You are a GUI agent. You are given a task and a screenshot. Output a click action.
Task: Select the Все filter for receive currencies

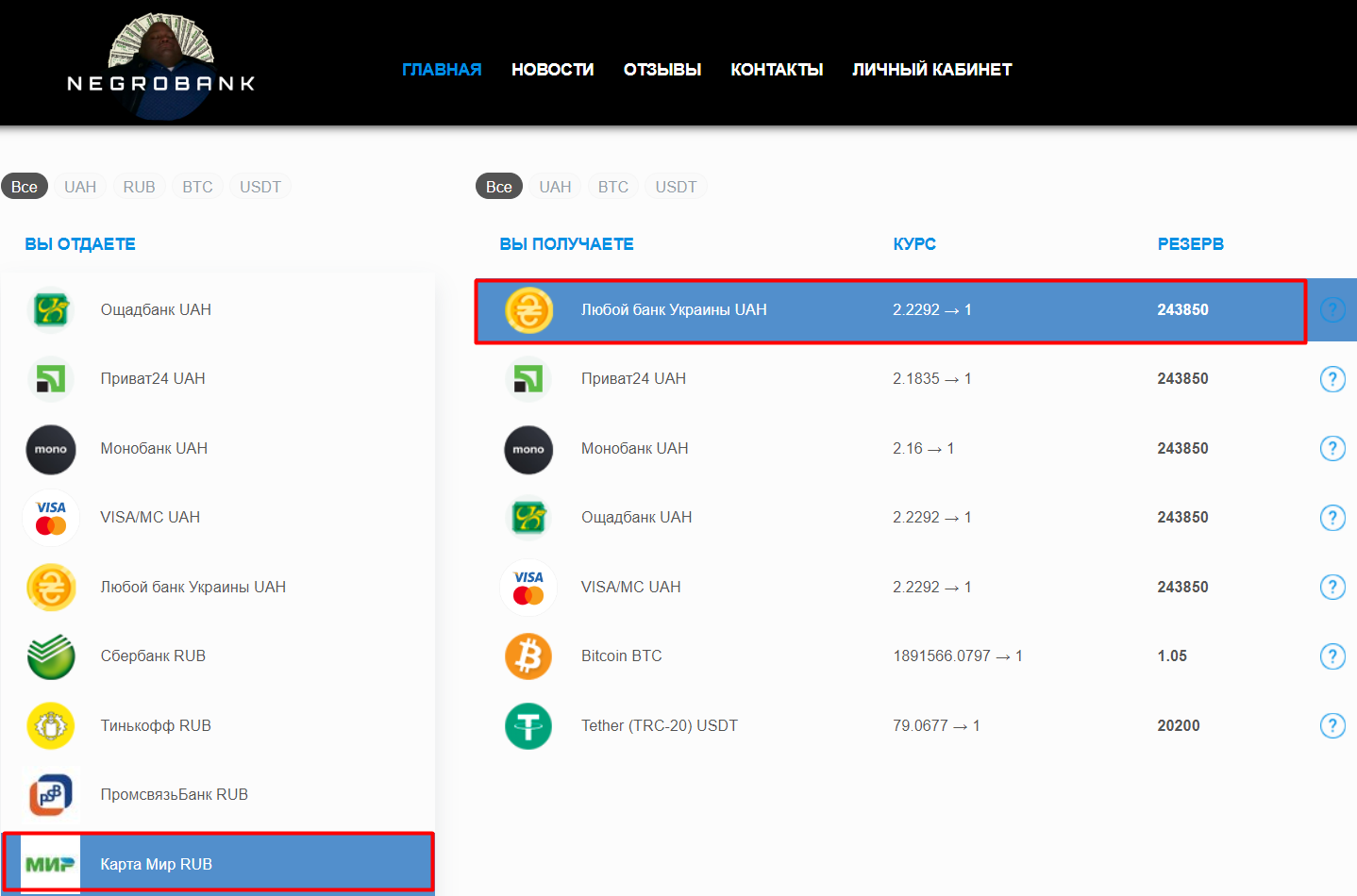tap(499, 187)
